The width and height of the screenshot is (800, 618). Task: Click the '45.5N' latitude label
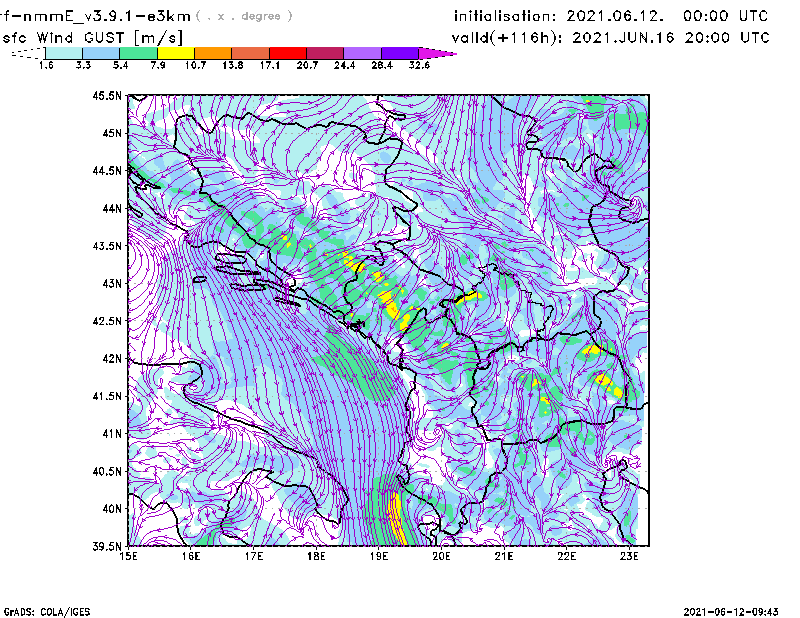point(107,95)
